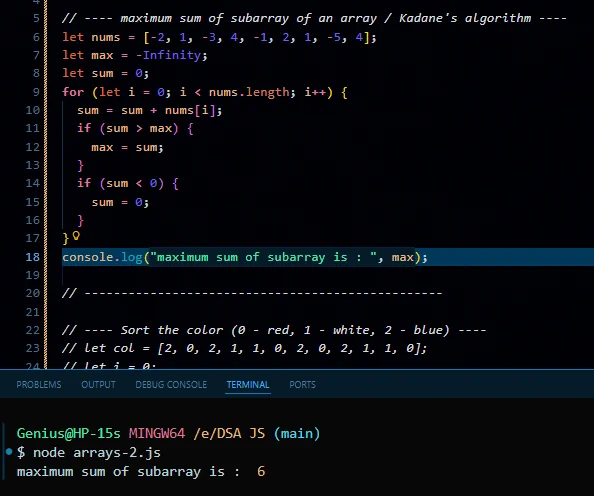Click '-Infinity' on line 7
The width and height of the screenshot is (594, 496).
coord(168,55)
